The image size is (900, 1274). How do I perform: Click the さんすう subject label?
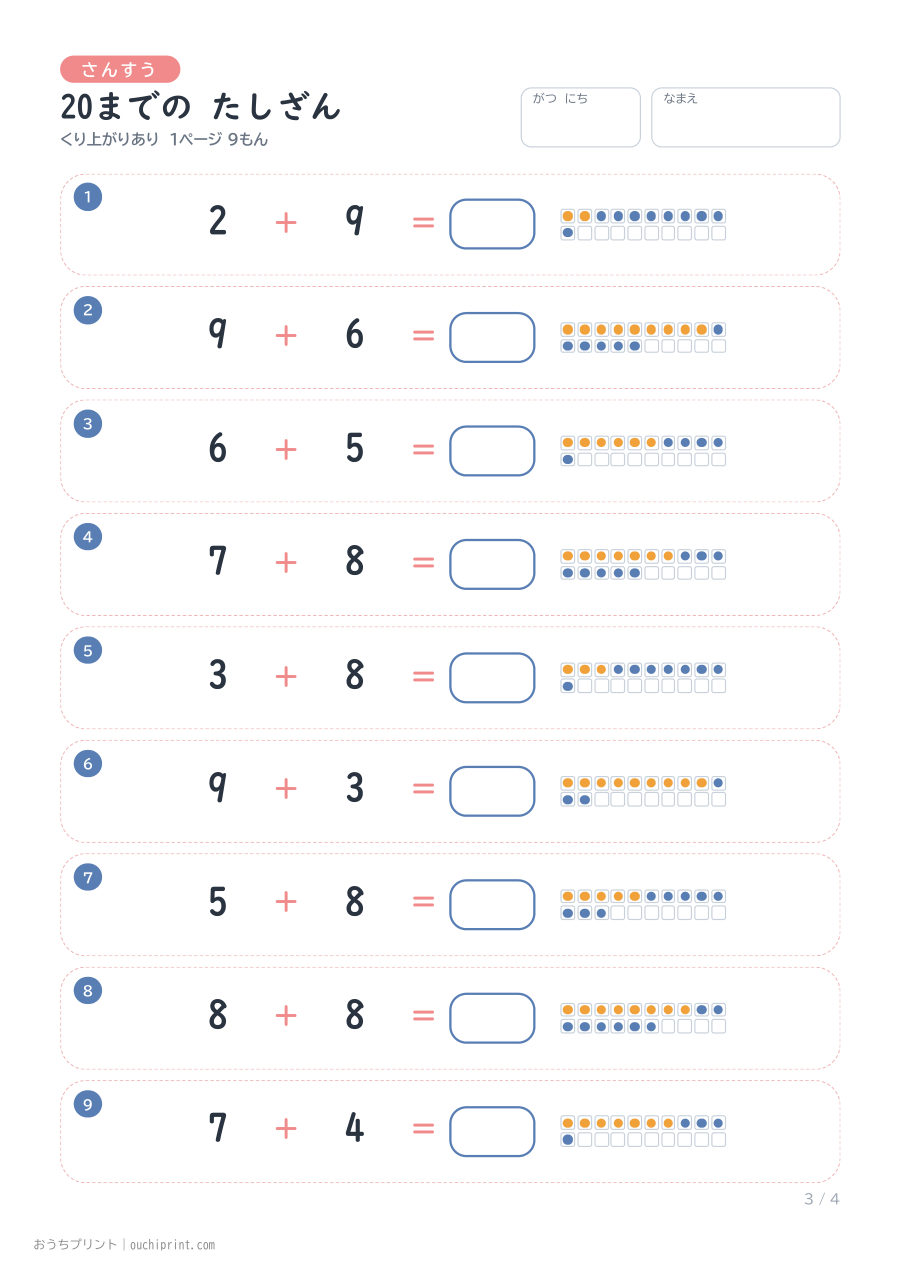pos(120,69)
